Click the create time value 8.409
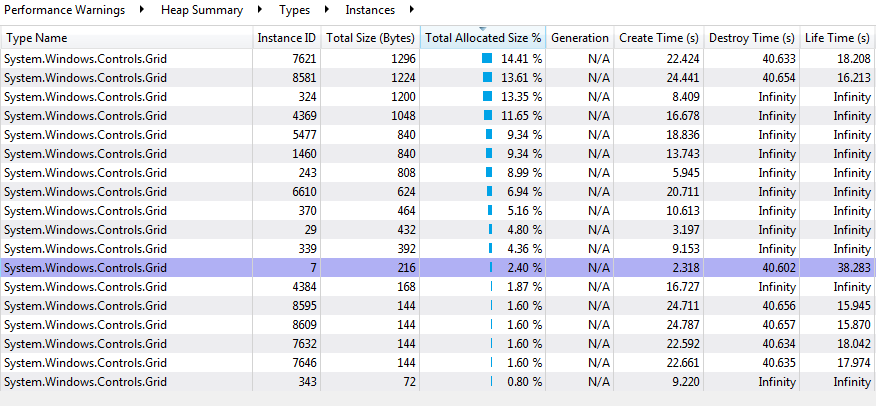Image resolution: width=876 pixels, height=406 pixels. (686, 97)
